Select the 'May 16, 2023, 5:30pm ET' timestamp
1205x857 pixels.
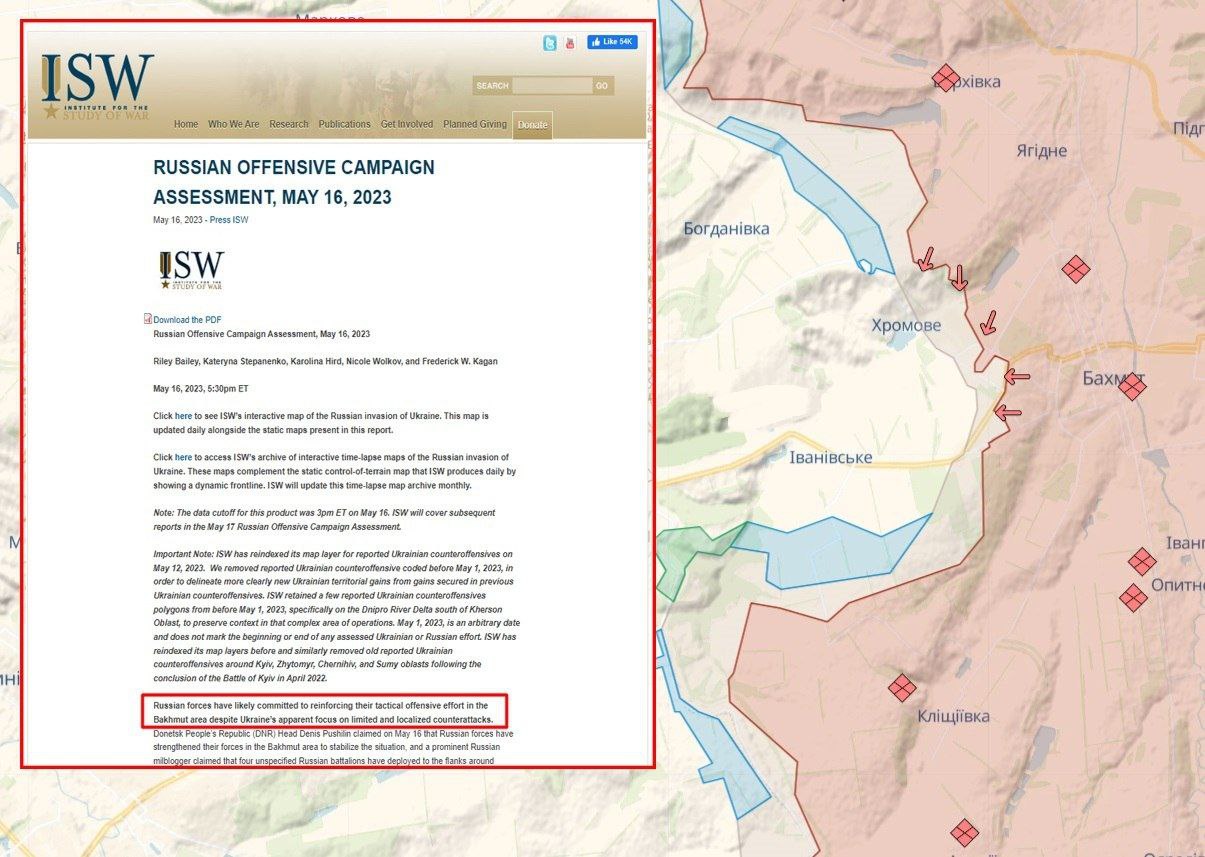pyautogui.click(x=201, y=388)
